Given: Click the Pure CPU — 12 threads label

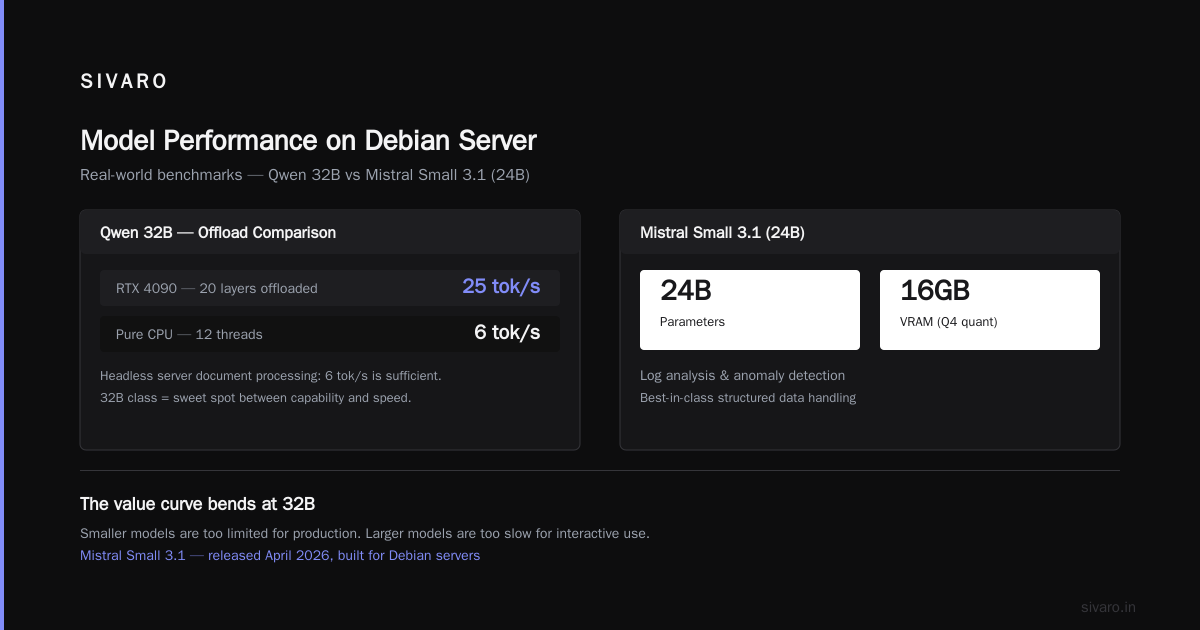Looking at the screenshot, I should tap(189, 334).
